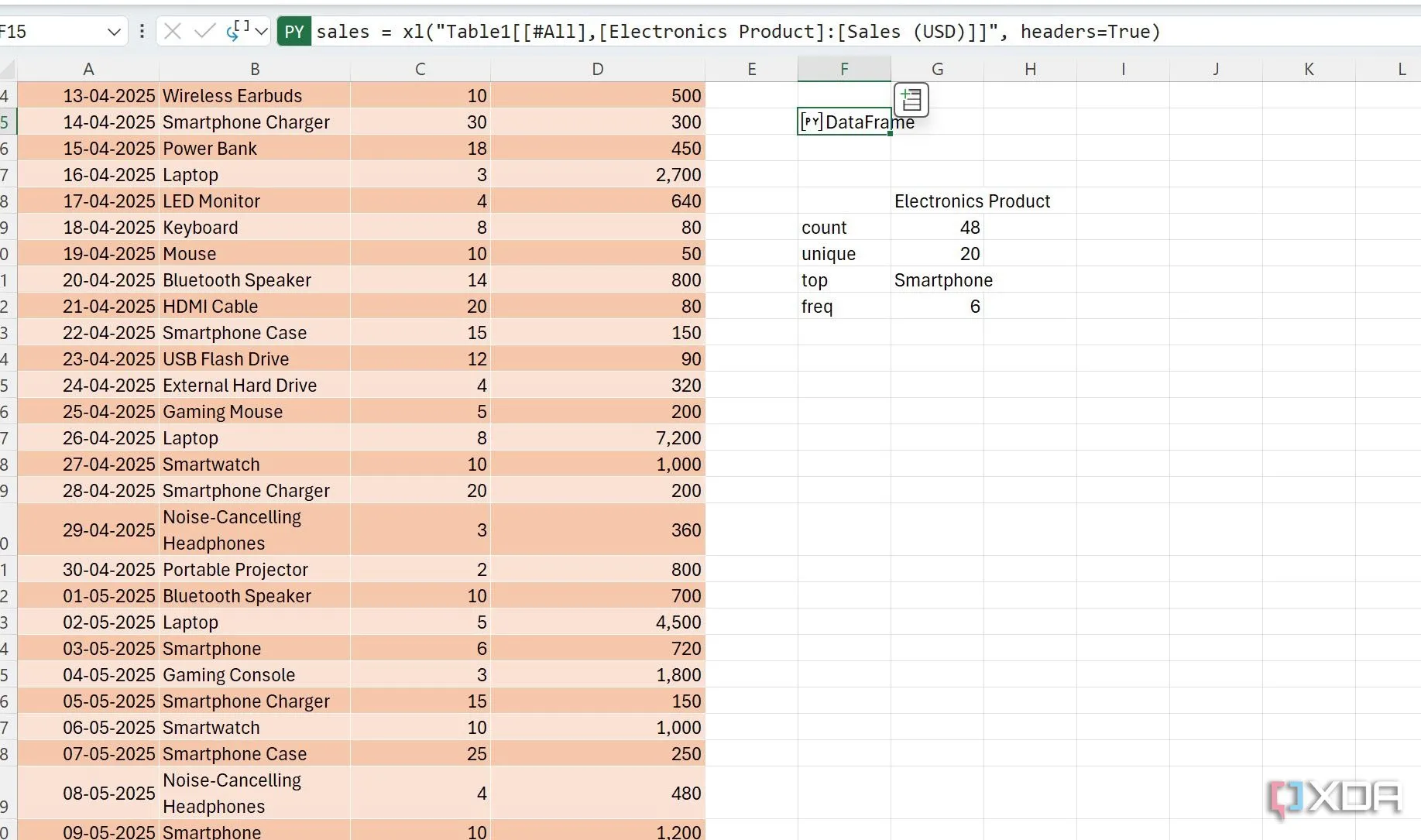
Task: Click the unique value 20
Action: pyautogui.click(x=937, y=254)
